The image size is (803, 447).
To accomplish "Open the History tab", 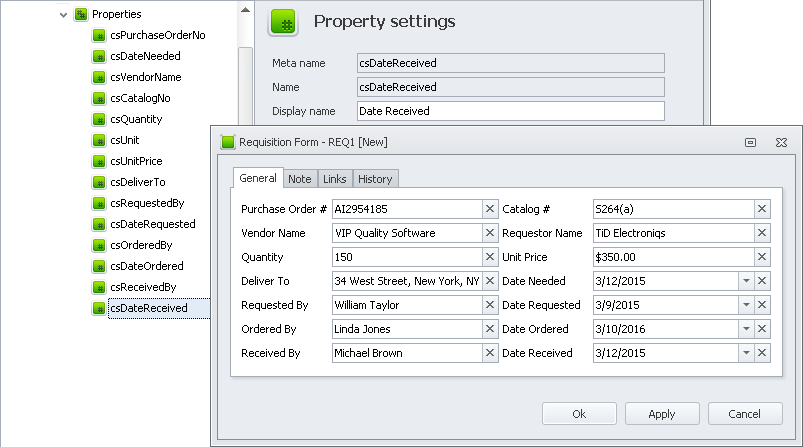I will pos(375,179).
